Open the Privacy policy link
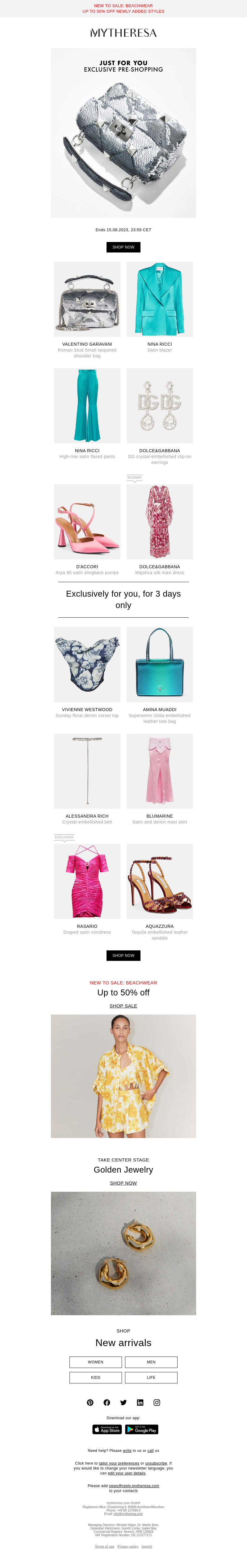Viewport: 247px width, 1568px height. point(128,1547)
